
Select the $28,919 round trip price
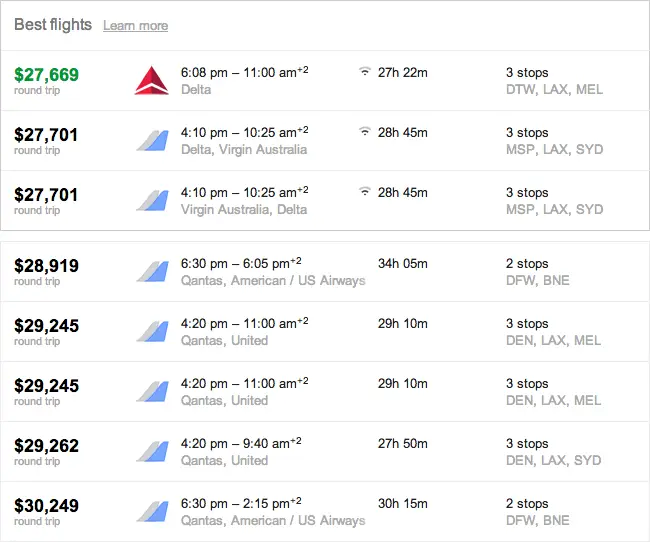click(x=46, y=272)
